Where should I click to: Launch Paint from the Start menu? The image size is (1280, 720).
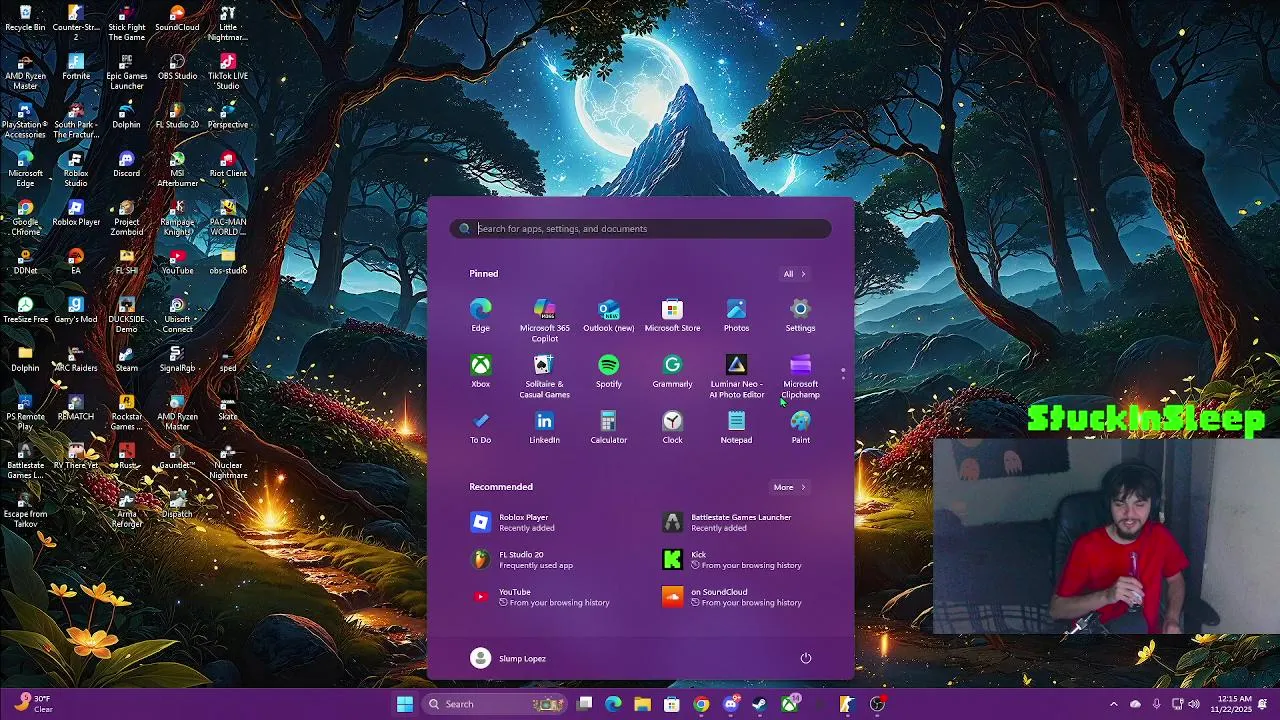click(x=800, y=427)
